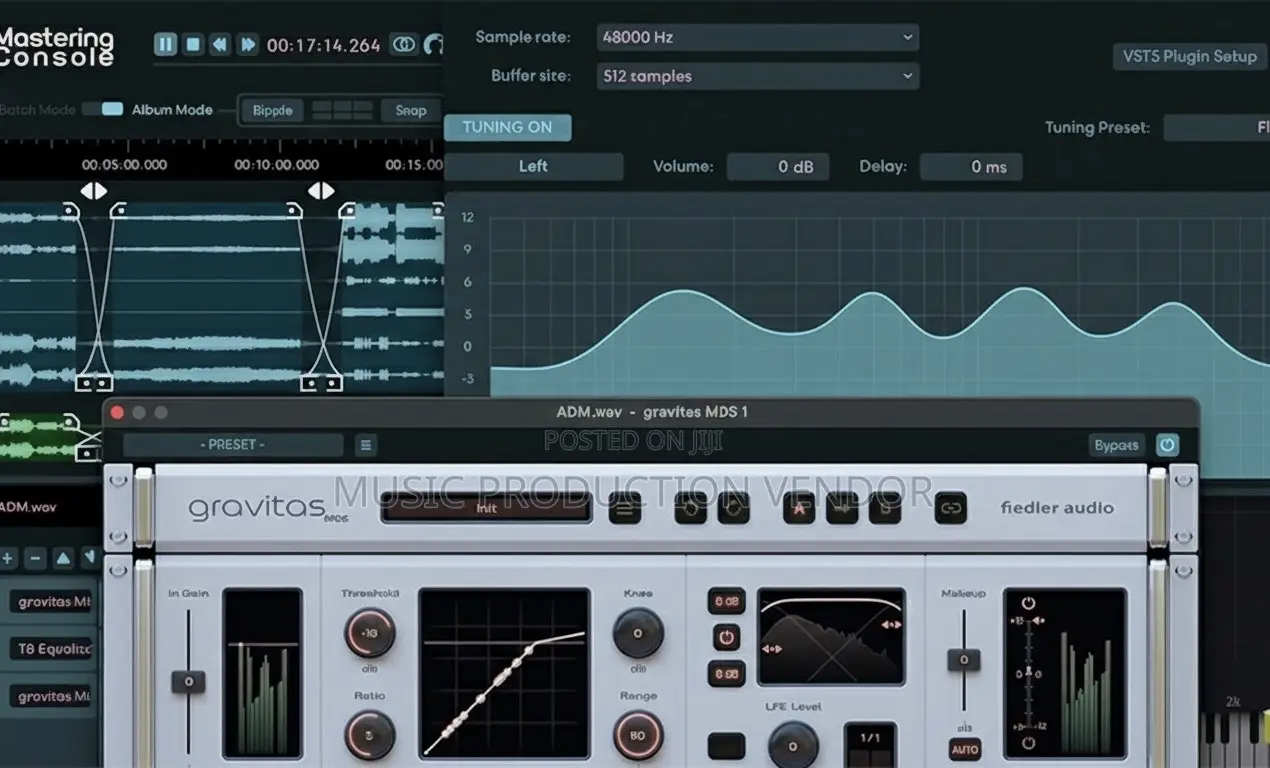The width and height of the screenshot is (1270, 768).
Task: Click the Makeup gain slider handle
Action: (963, 660)
